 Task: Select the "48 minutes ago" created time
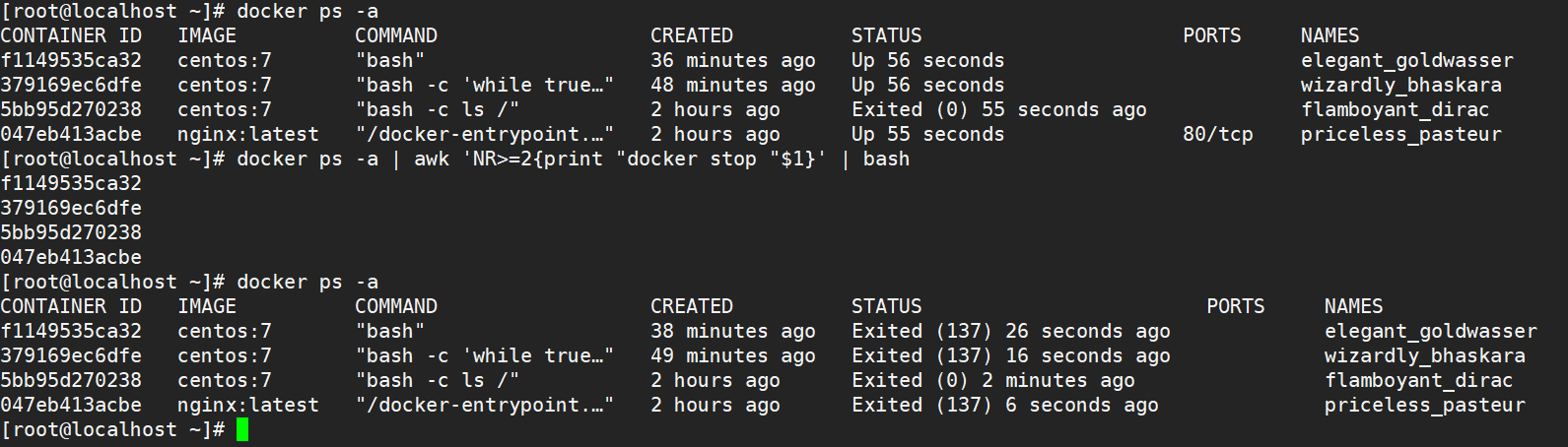pyautogui.click(x=732, y=86)
